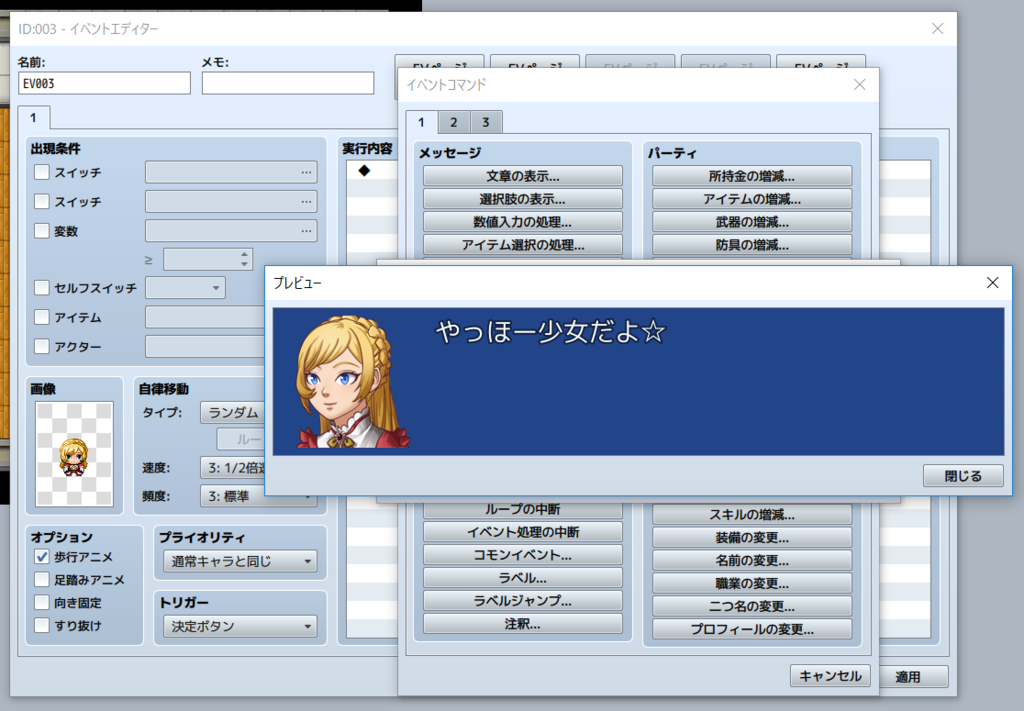Click the preview message text やっほー少女だよ☆
The width and height of the screenshot is (1024, 711).
(551, 332)
